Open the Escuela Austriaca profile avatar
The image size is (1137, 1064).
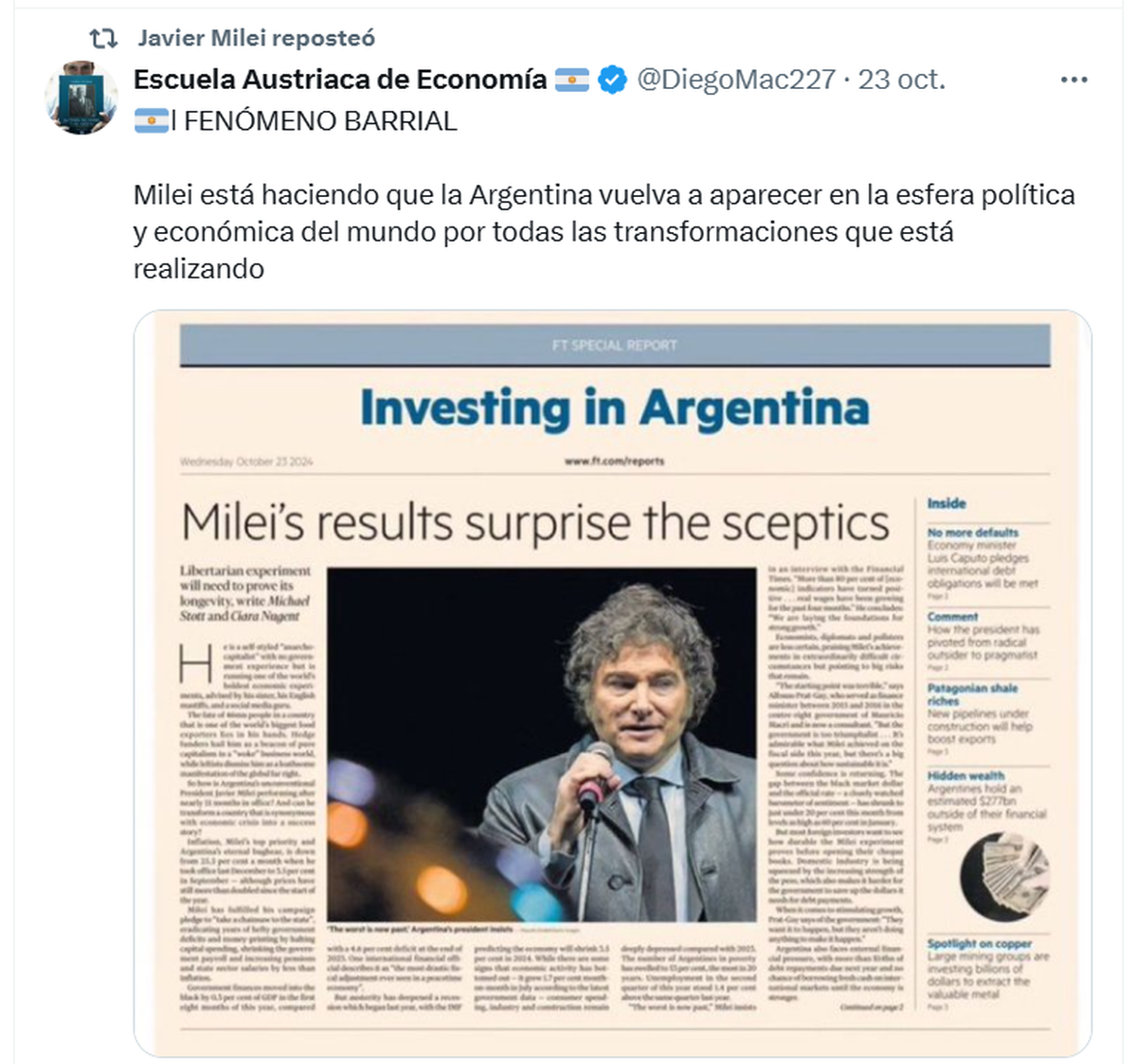click(x=81, y=98)
